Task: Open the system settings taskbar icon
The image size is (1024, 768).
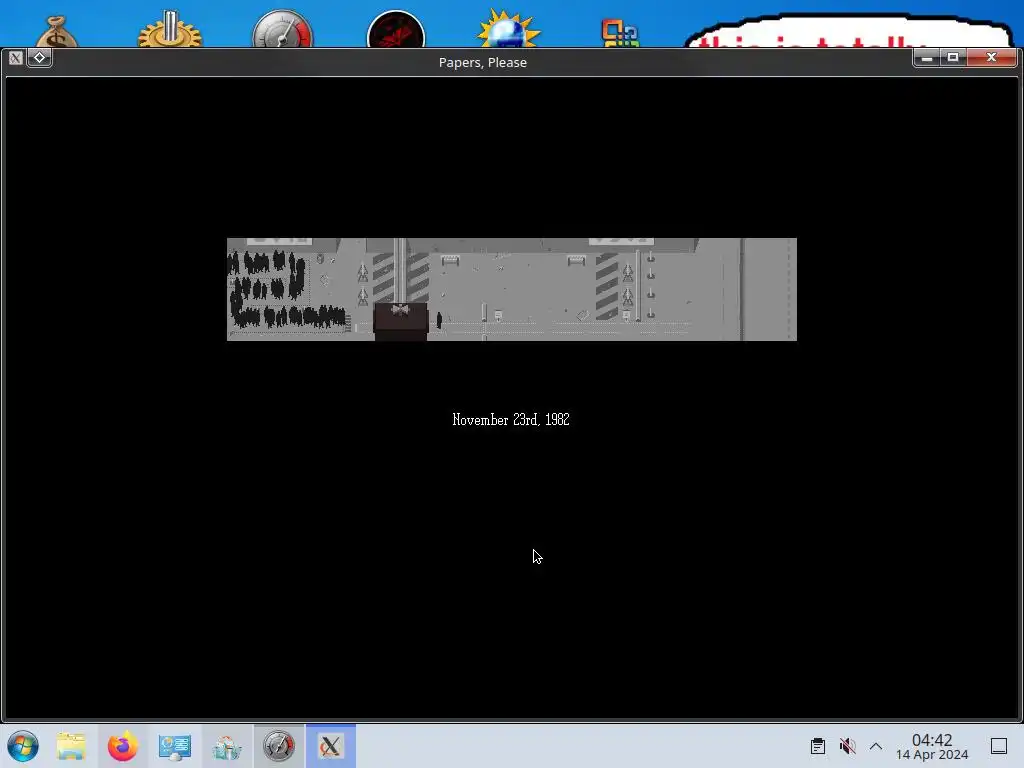Action: tap(174, 746)
